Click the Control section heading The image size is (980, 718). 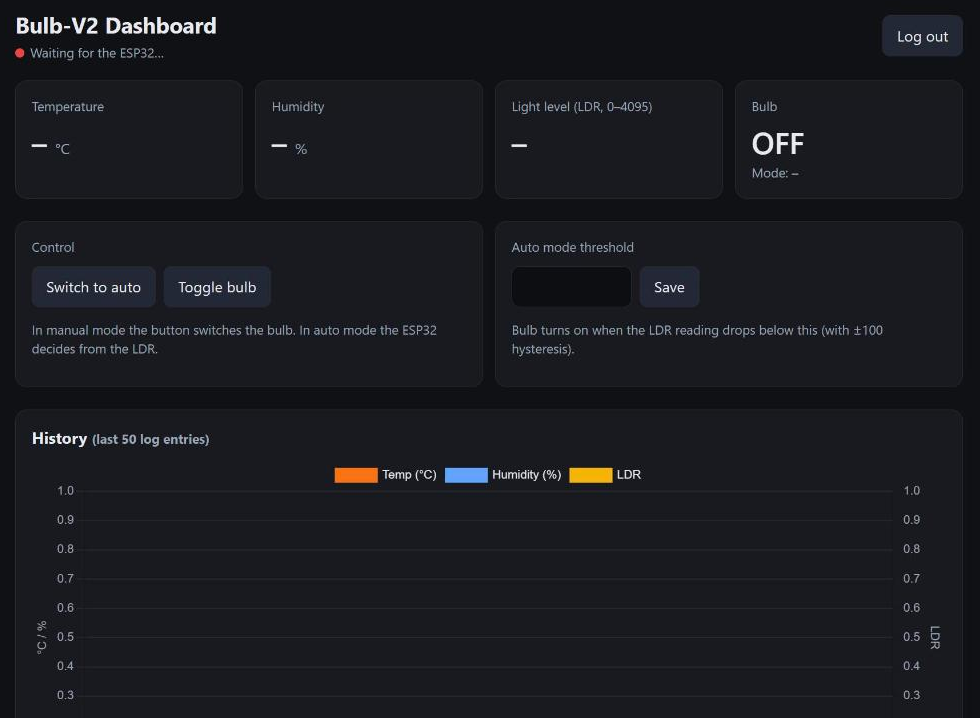point(53,247)
